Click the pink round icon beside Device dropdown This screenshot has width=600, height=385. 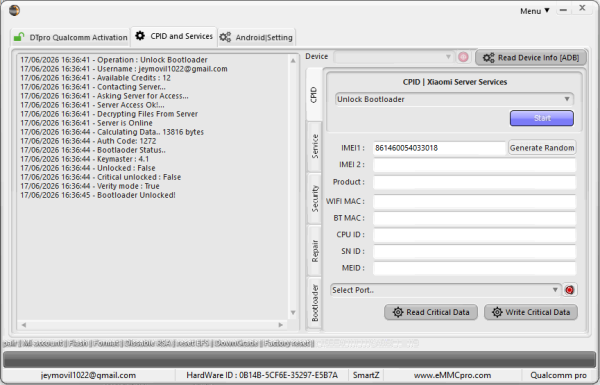coord(463,57)
